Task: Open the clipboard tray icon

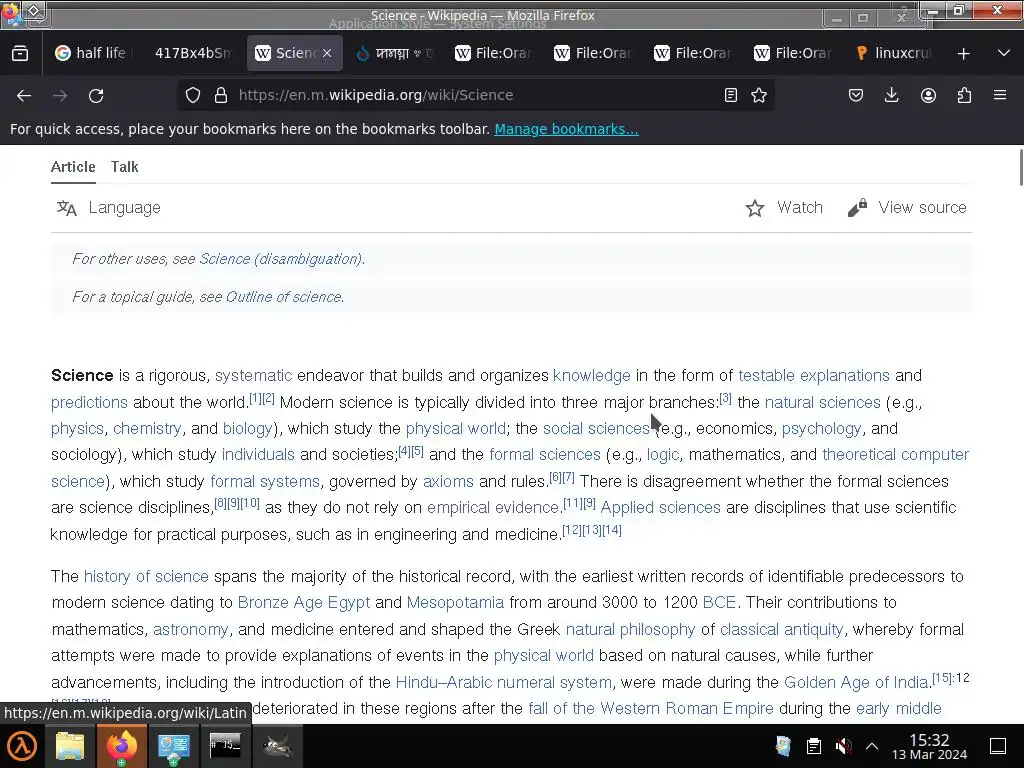Action: 813,746
